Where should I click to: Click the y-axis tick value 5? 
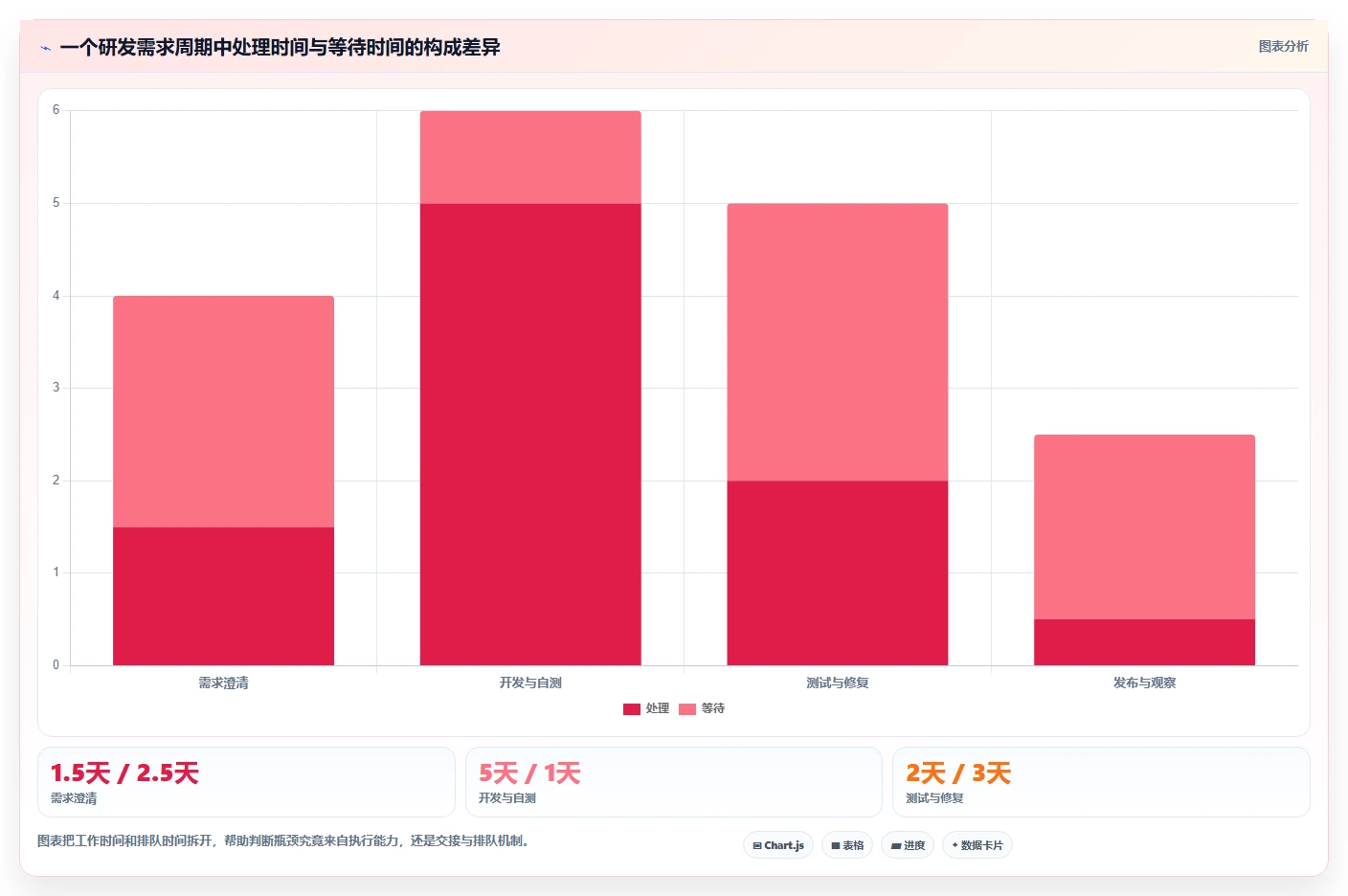pos(56,203)
